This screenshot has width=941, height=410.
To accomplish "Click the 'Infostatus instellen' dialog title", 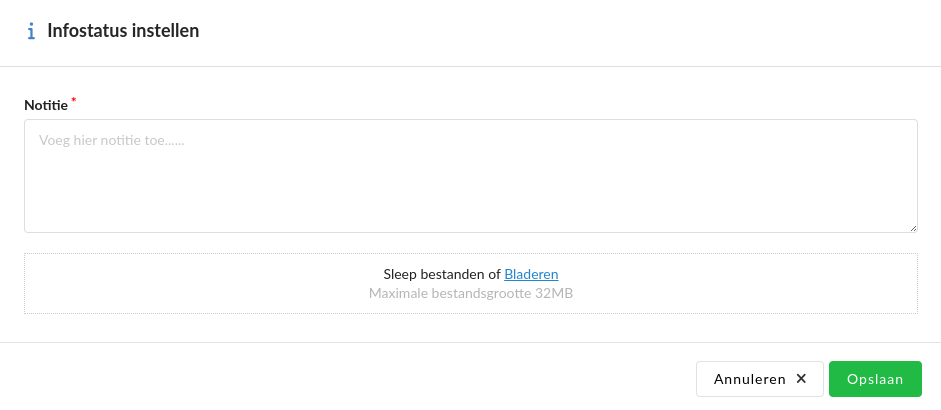I will pyautogui.click(x=123, y=31).
